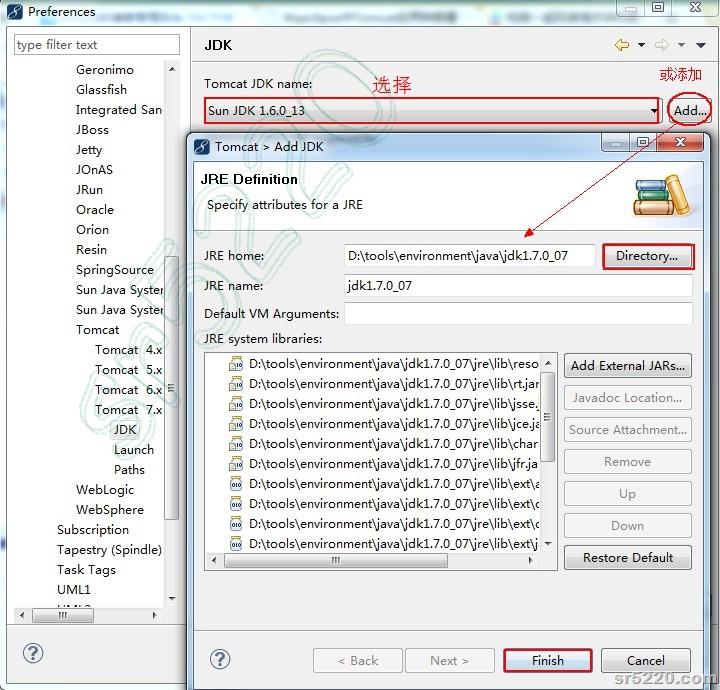Select JBoss in the preferences tree

92,130
